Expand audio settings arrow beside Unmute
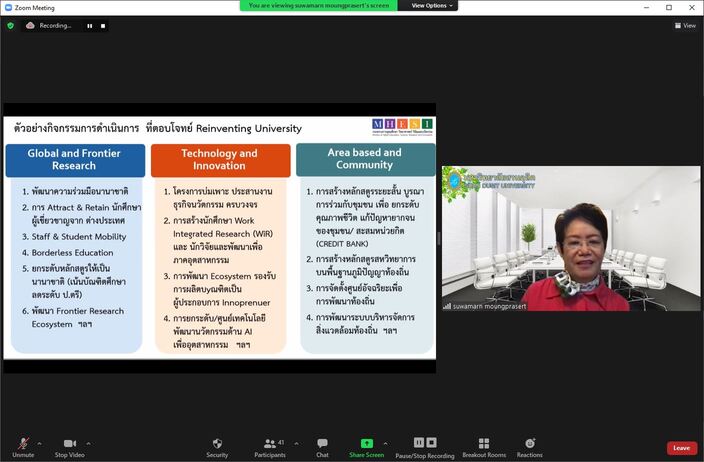 (40, 444)
